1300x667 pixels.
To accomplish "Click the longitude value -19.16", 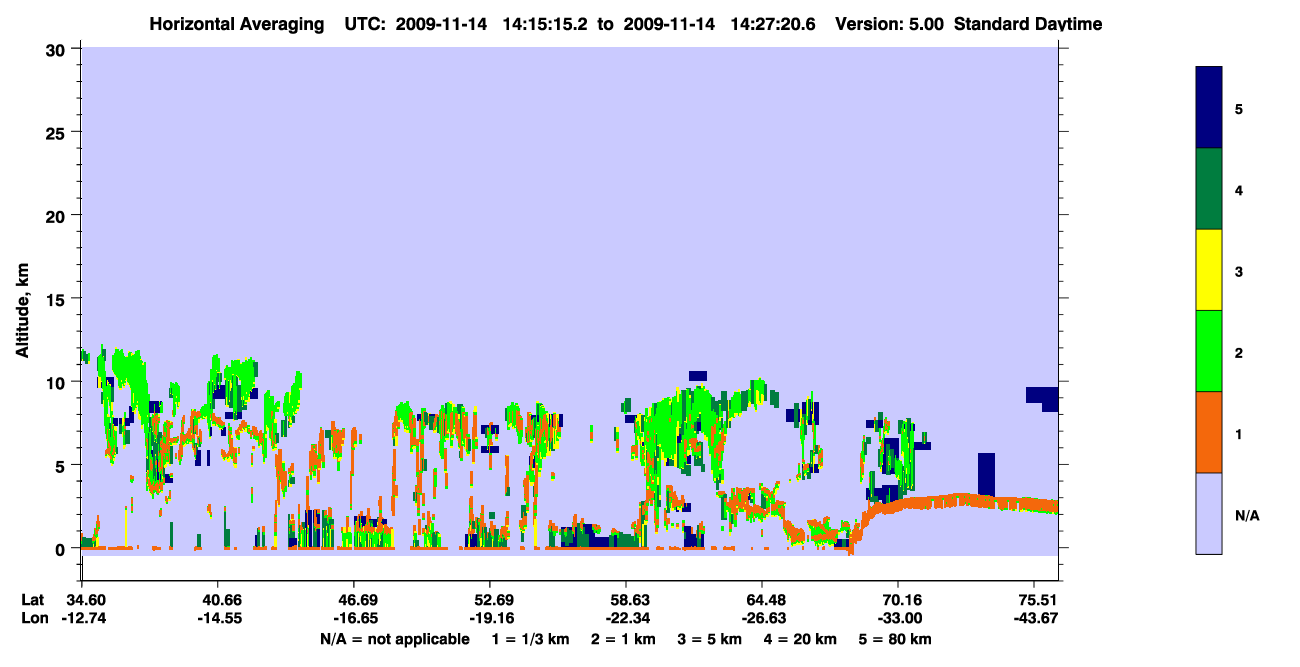I will [x=490, y=619].
